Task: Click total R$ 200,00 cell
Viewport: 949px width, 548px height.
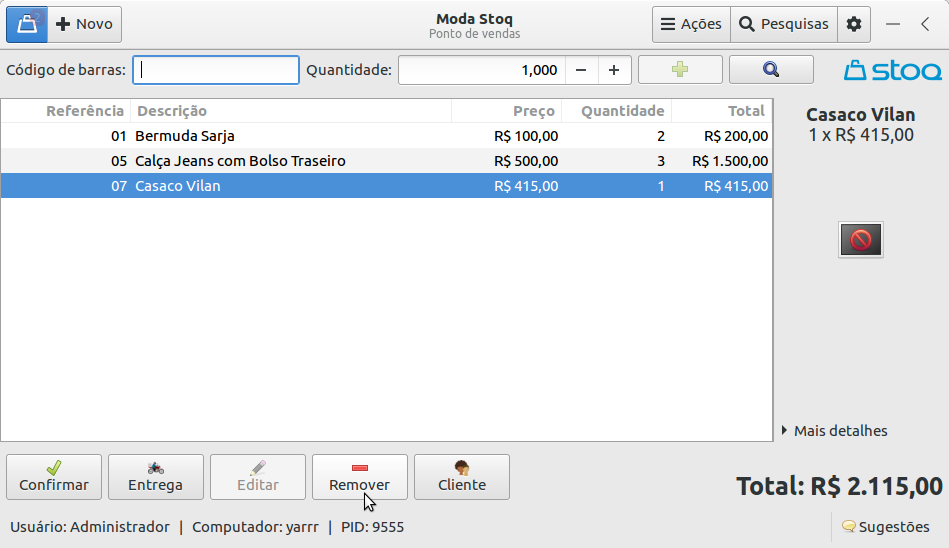Action: (x=736, y=136)
